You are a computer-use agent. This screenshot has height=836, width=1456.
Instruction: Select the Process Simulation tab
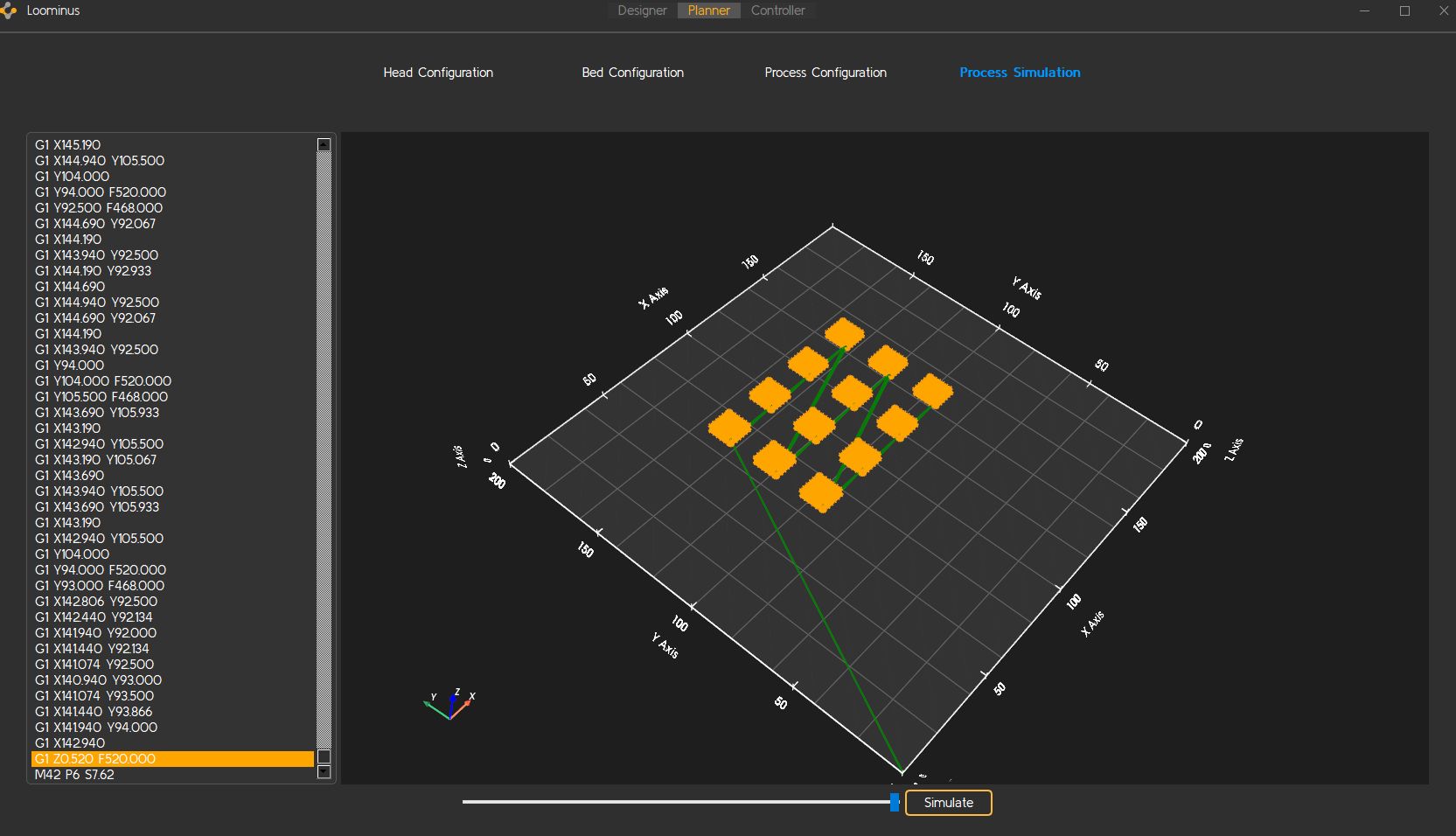(x=1020, y=73)
